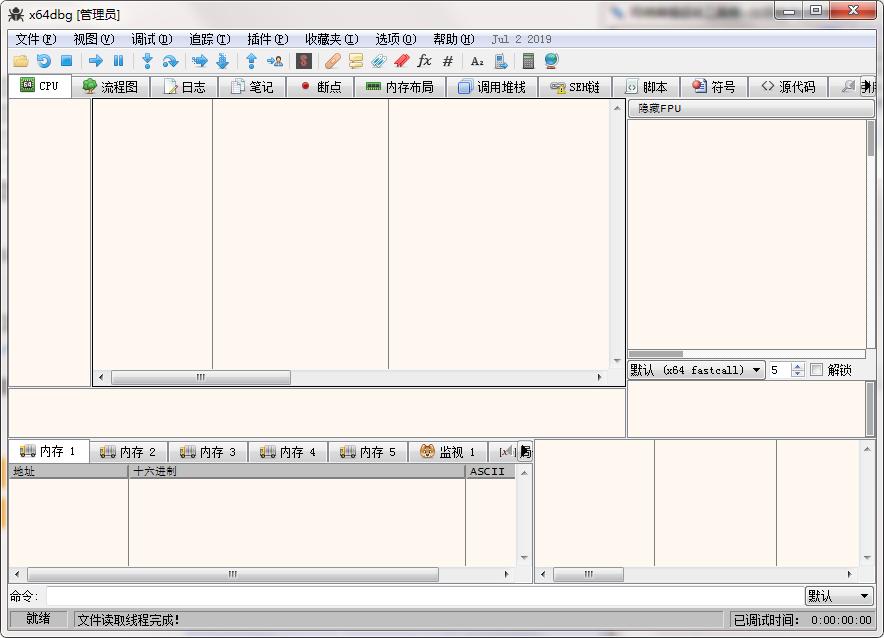Viewport: 884px width, 638px height.
Task: Open the command type dropdown 默认
Action: tap(839, 596)
